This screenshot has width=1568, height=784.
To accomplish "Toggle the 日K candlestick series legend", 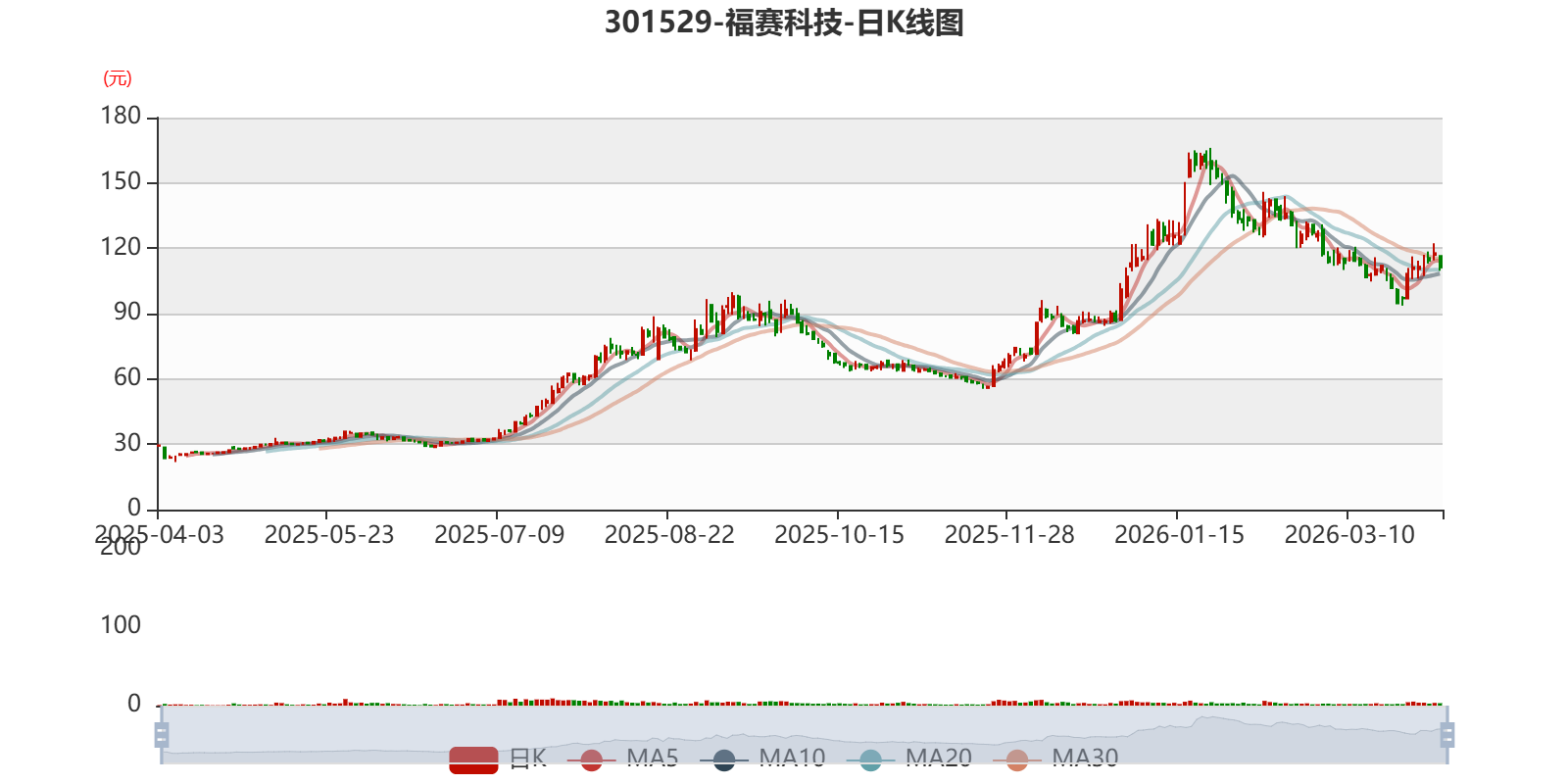I will (498, 759).
